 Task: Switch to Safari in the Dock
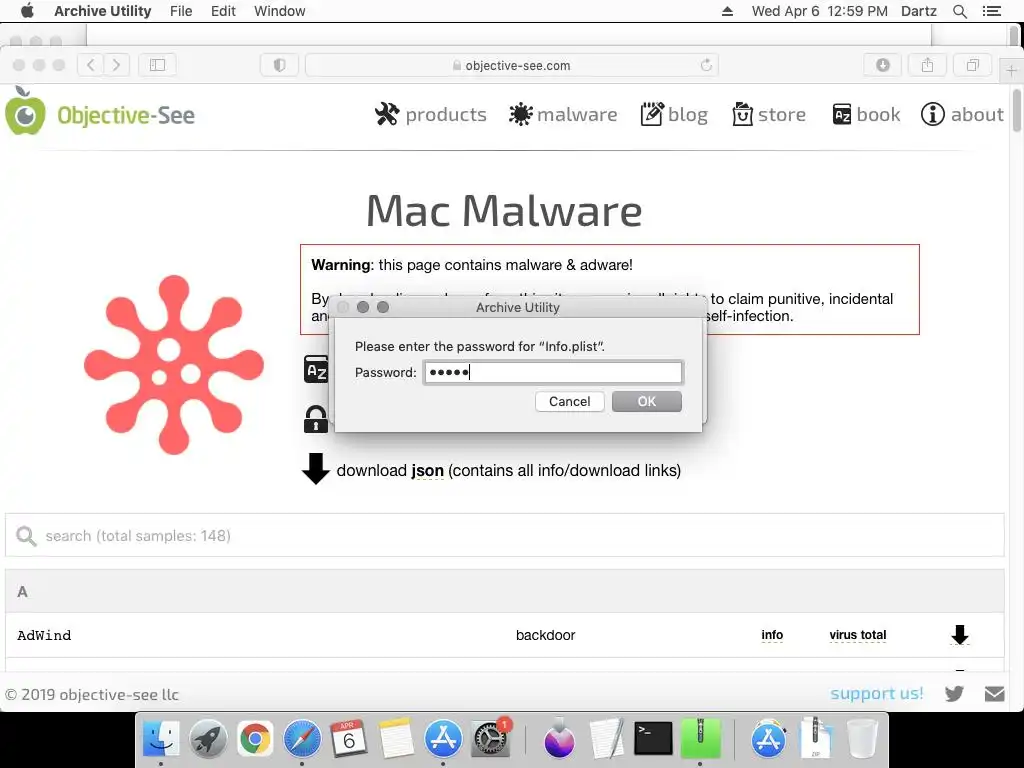302,739
